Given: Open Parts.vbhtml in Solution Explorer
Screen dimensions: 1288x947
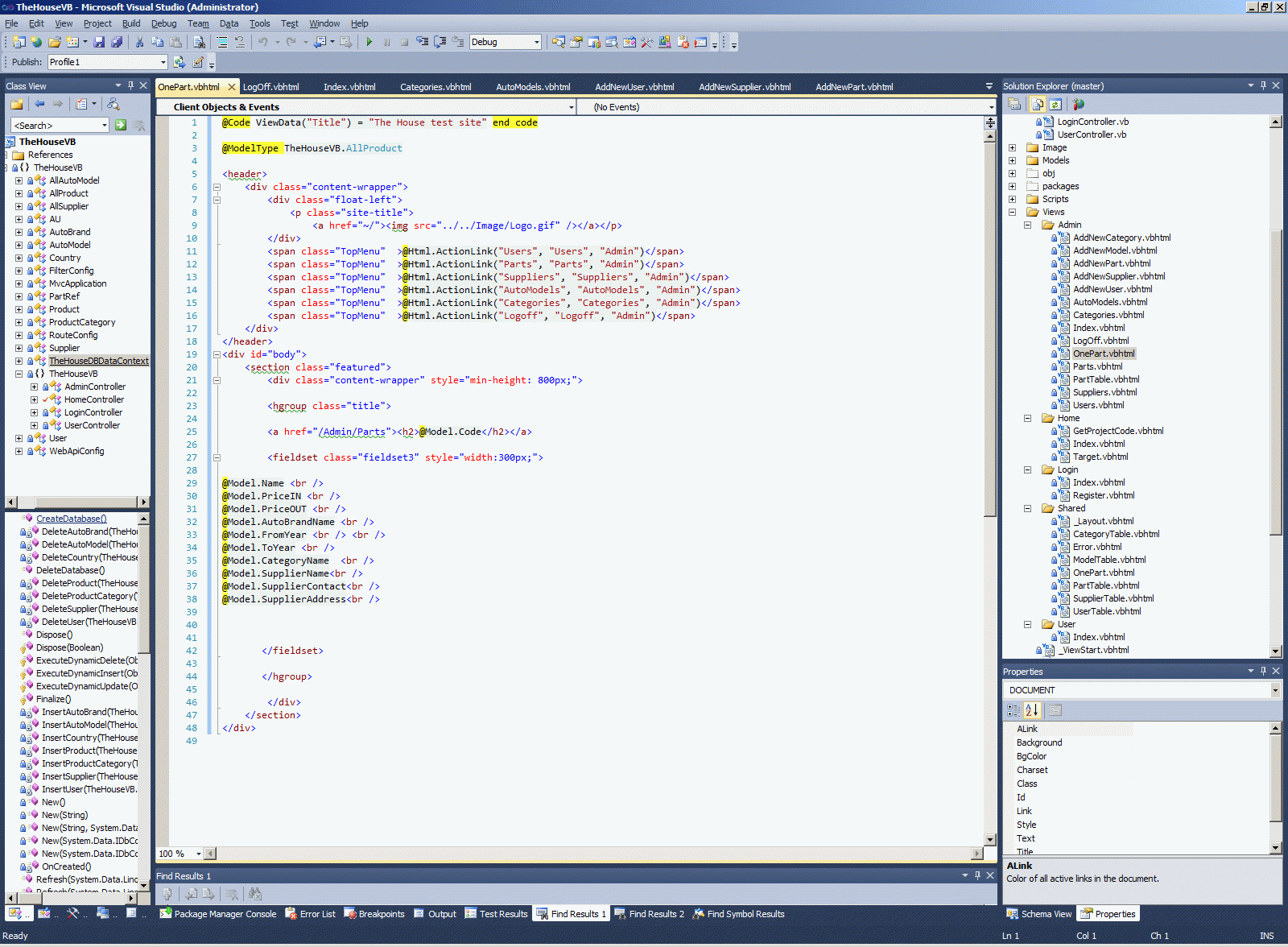Looking at the screenshot, I should 1097,366.
